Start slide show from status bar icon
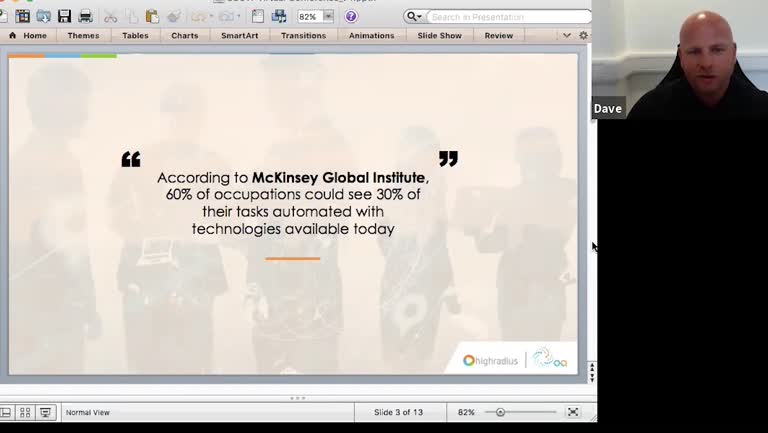The width and height of the screenshot is (768, 433). click(x=45, y=412)
